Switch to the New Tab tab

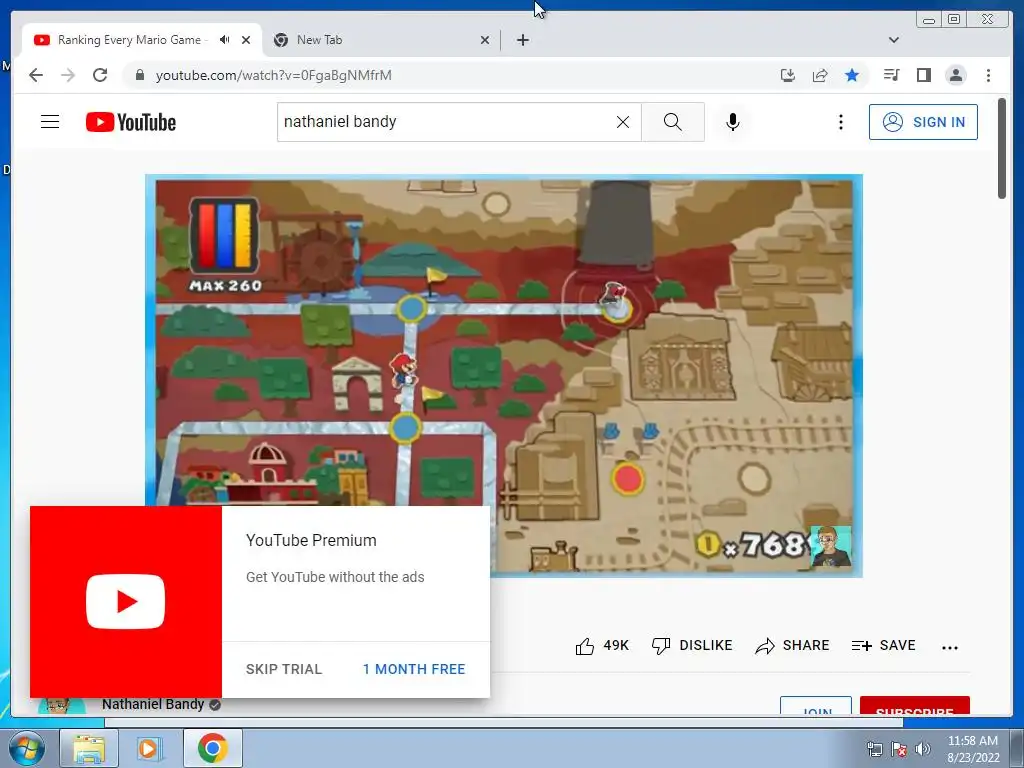(381, 40)
